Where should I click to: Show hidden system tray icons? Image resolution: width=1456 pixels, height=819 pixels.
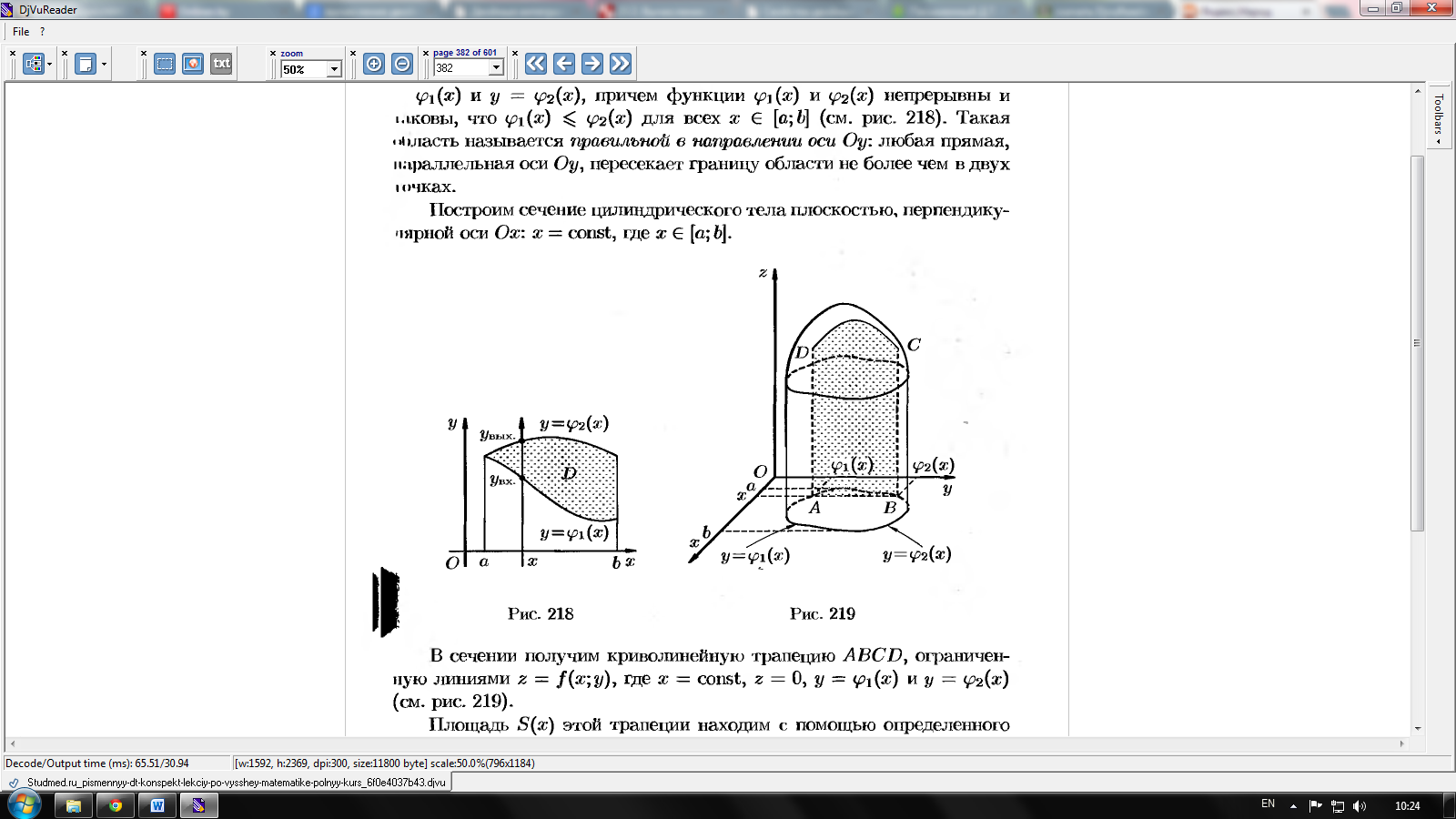[x=1293, y=806]
